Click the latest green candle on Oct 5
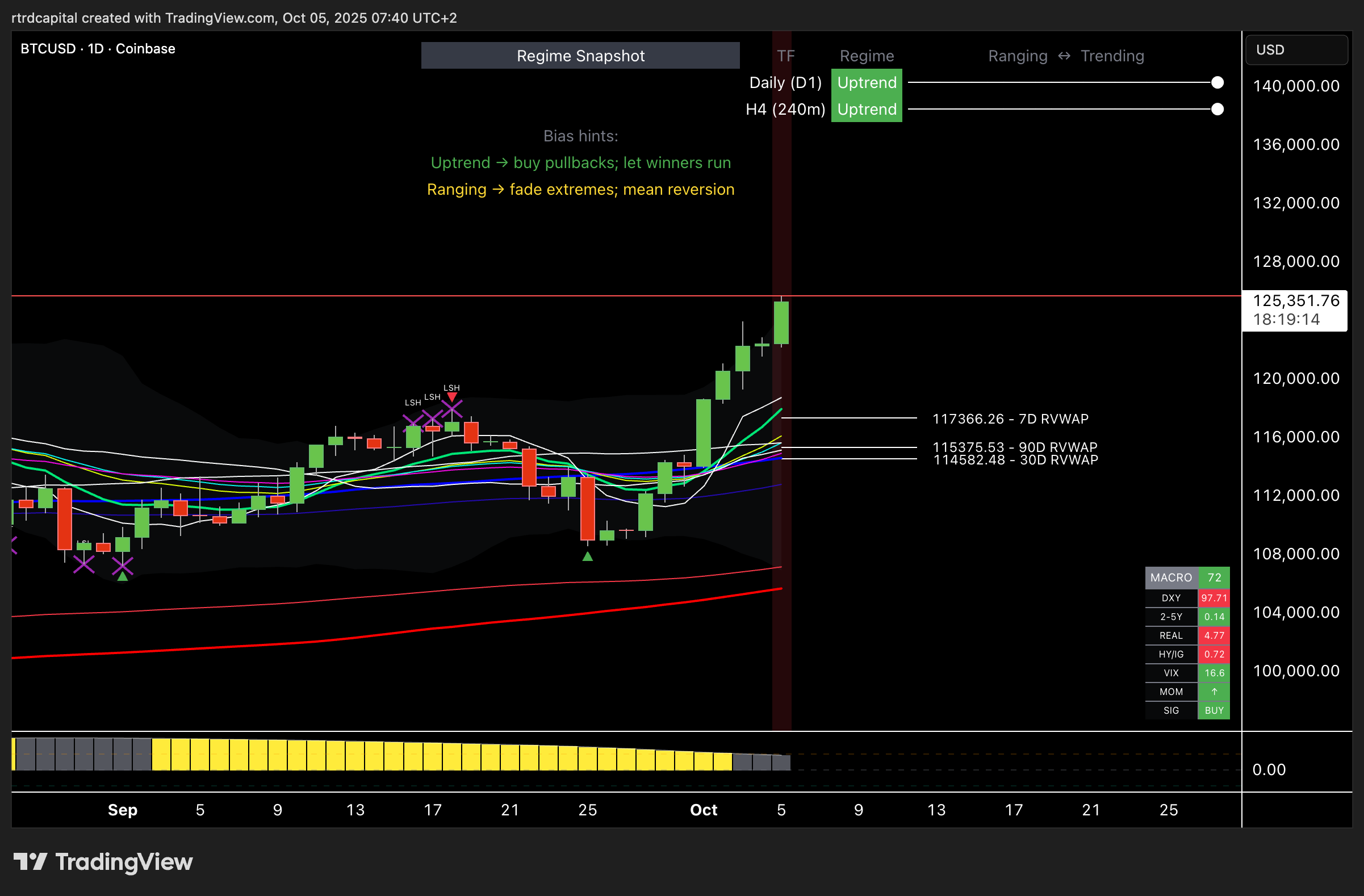Screen dimensions: 1364x896 [781, 323]
